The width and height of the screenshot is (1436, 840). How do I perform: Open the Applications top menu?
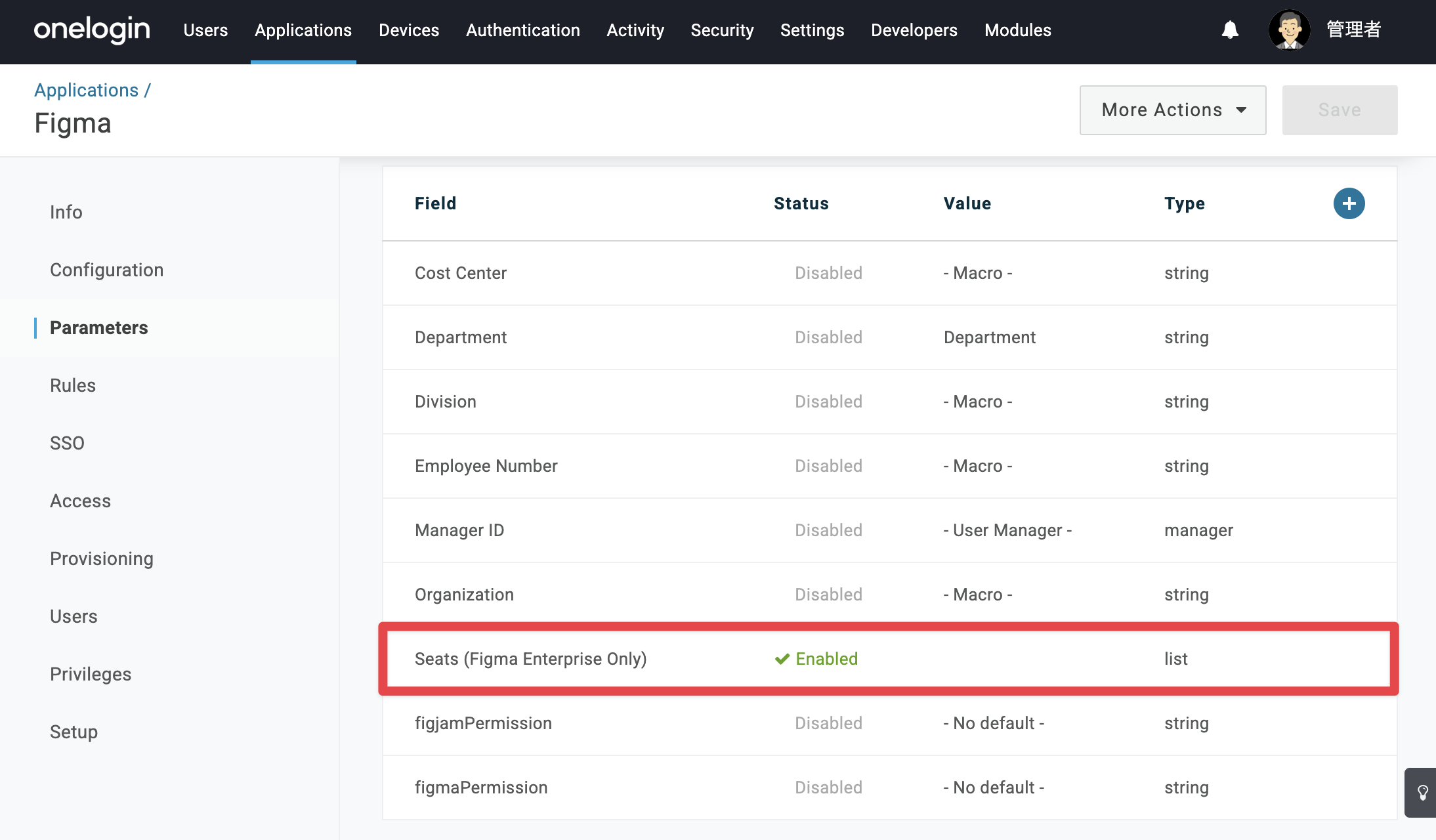point(303,30)
